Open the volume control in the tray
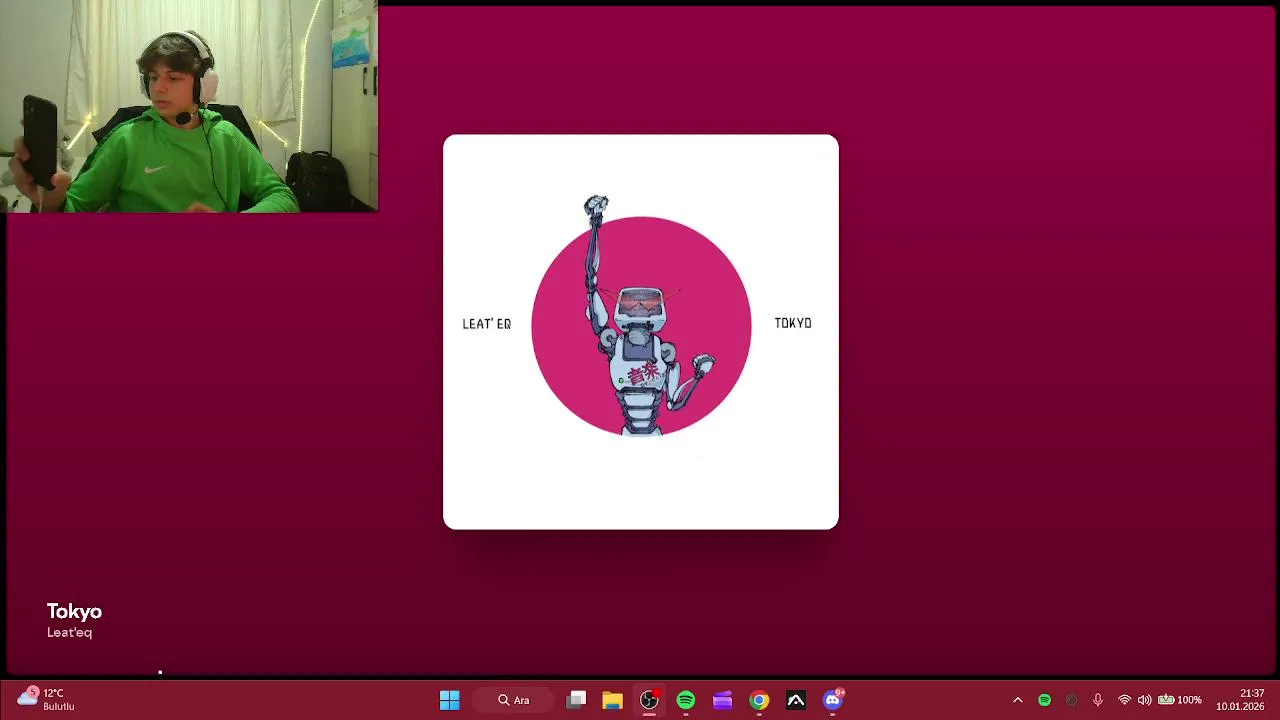Viewport: 1280px width, 720px height. coord(1144,700)
